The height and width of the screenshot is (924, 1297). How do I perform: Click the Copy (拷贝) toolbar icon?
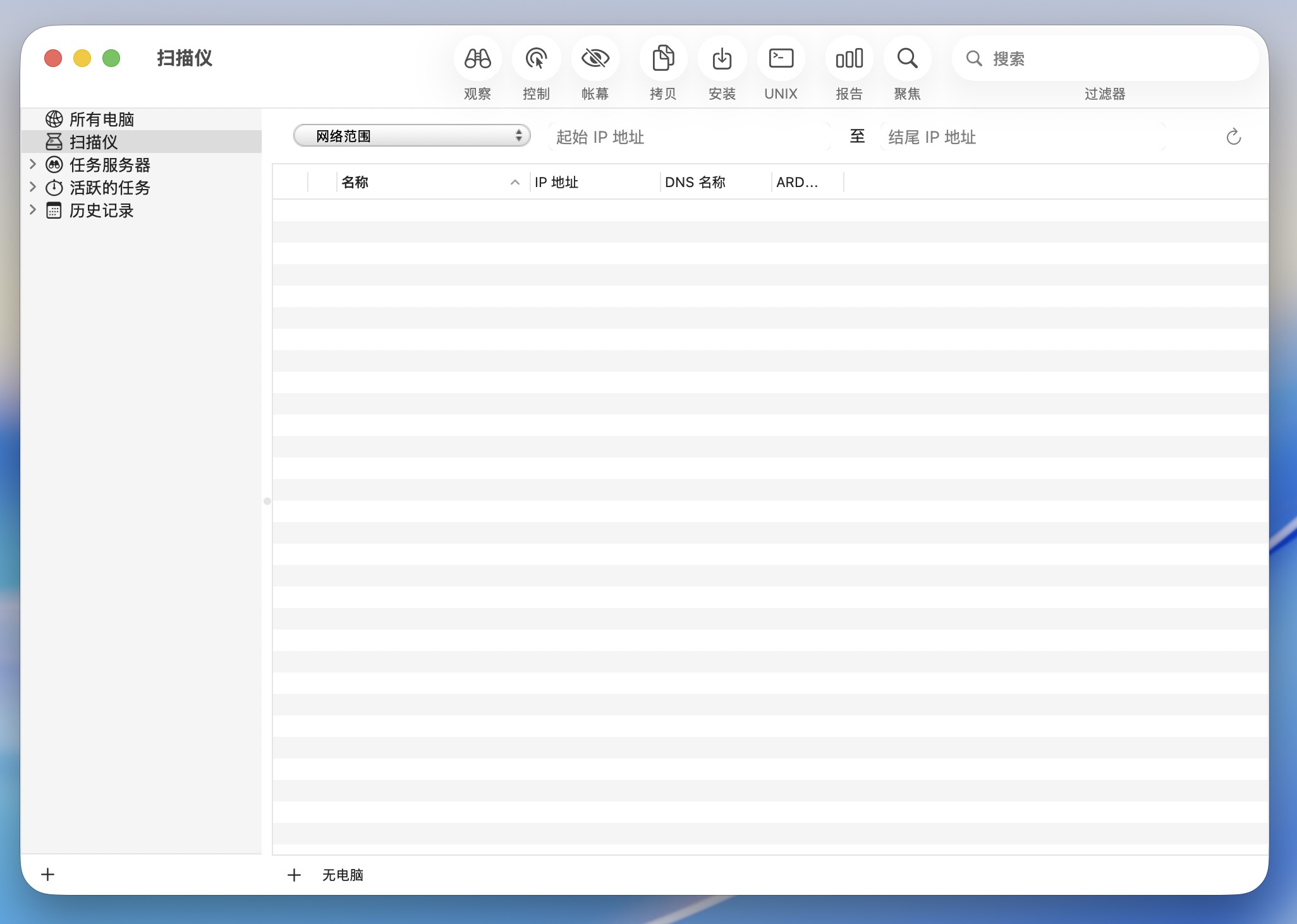tap(663, 59)
